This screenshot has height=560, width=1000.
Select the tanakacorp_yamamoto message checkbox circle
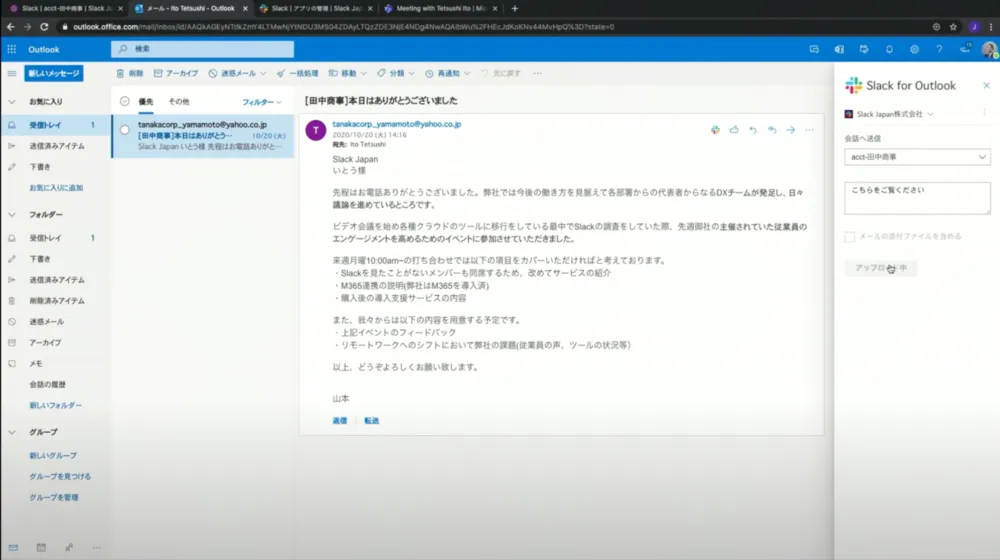[x=124, y=129]
